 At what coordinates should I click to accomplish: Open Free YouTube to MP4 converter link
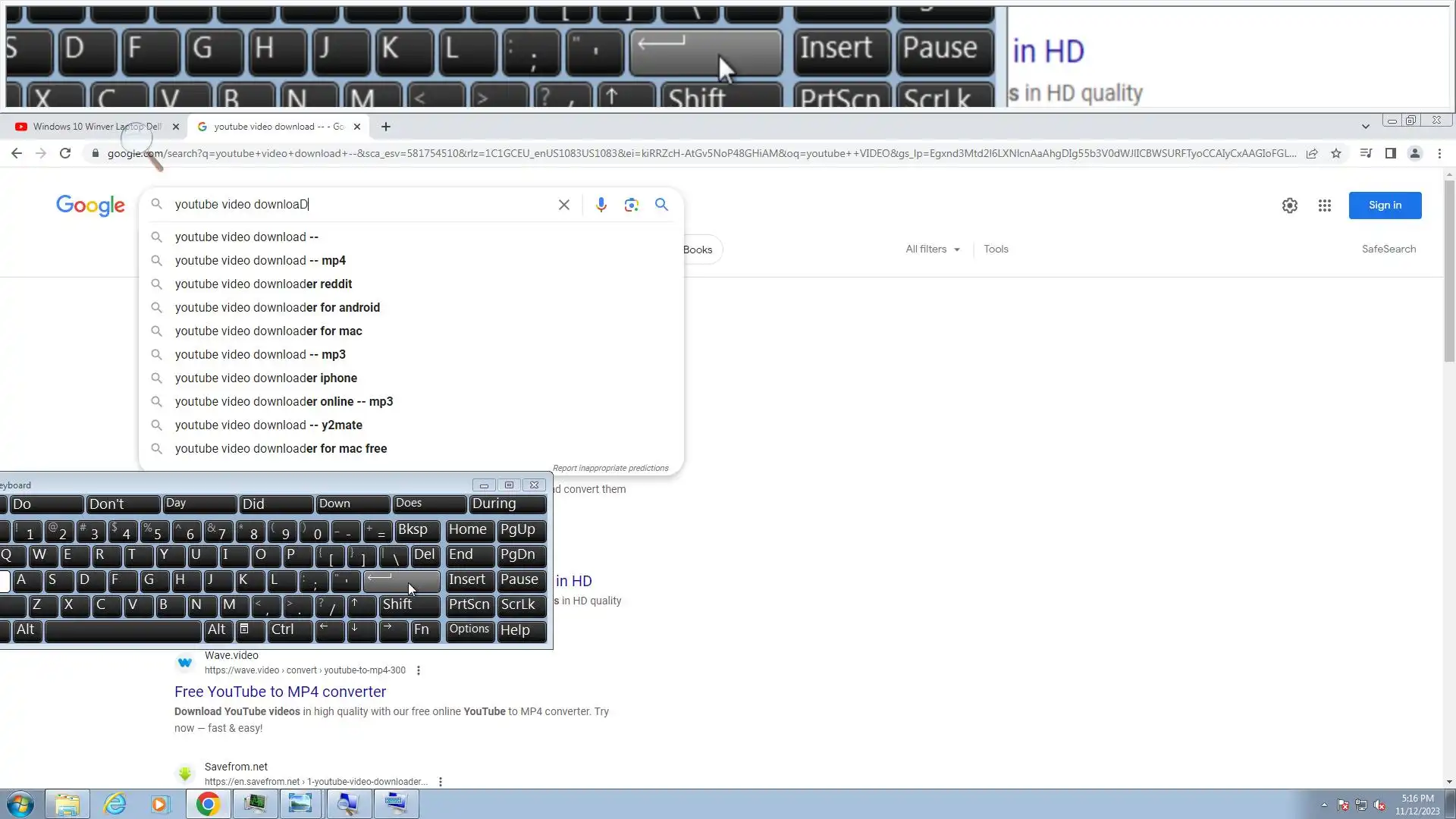(x=280, y=692)
